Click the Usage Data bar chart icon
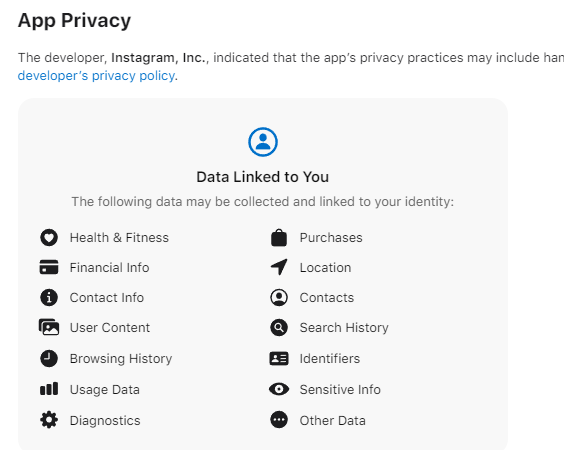Screen dimensions: 564x450 [x=49, y=389]
